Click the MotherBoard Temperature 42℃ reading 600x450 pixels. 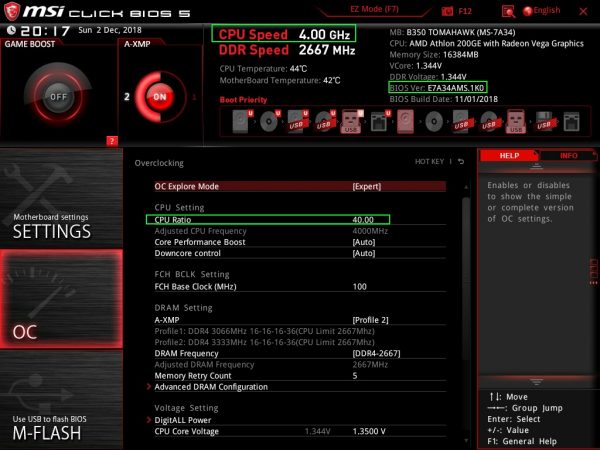coord(280,80)
